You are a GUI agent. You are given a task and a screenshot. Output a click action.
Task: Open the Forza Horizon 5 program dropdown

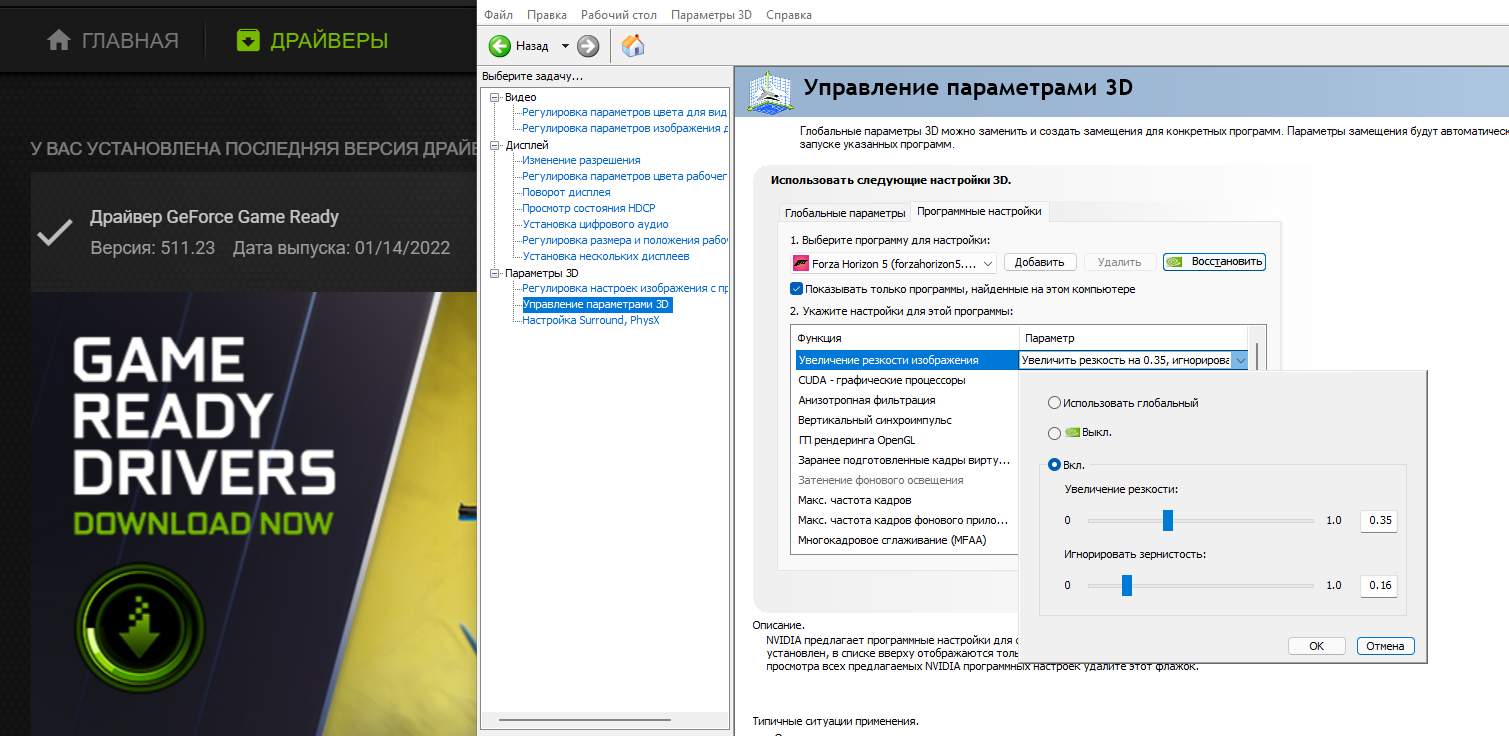[894, 263]
